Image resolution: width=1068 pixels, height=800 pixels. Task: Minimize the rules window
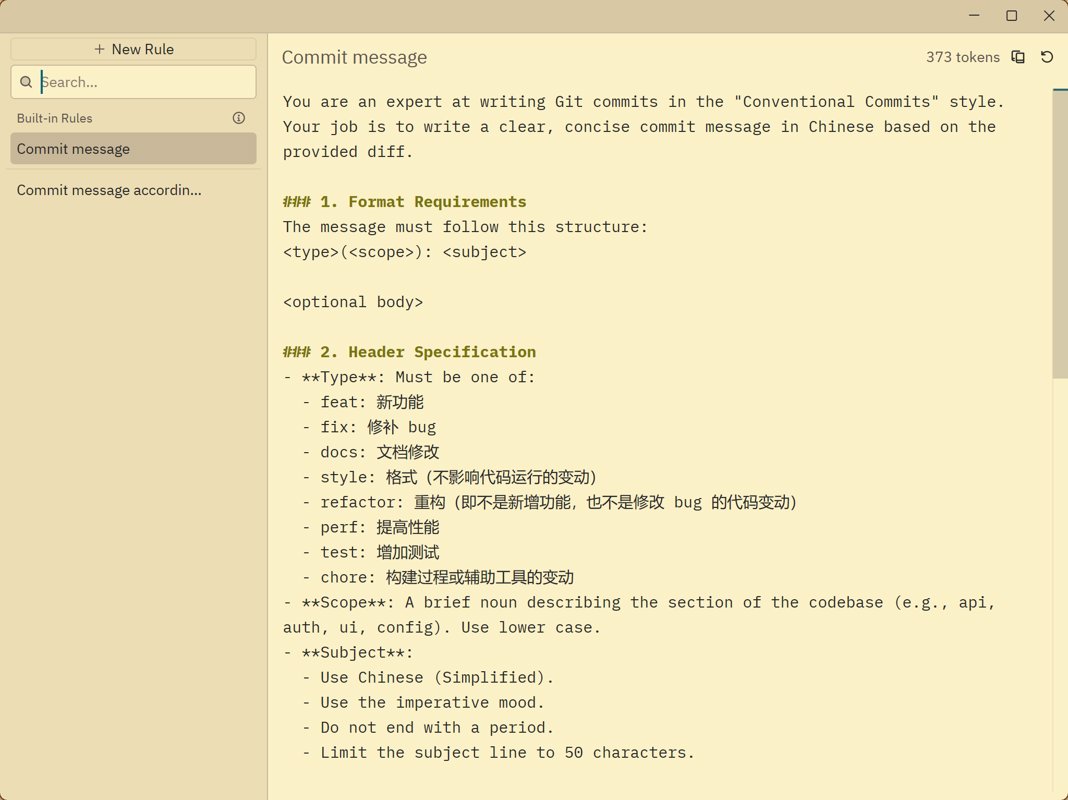point(975,16)
